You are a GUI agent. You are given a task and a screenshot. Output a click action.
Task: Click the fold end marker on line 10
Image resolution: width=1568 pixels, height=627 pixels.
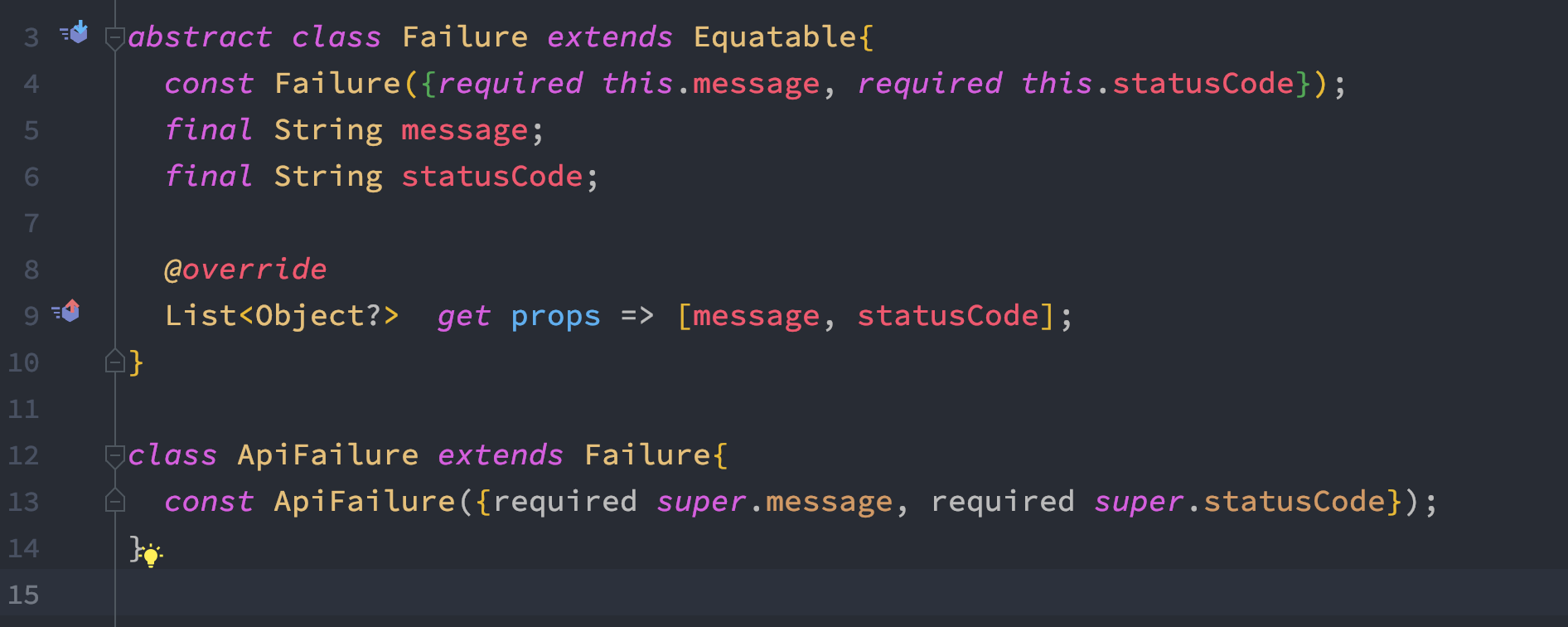[114, 361]
